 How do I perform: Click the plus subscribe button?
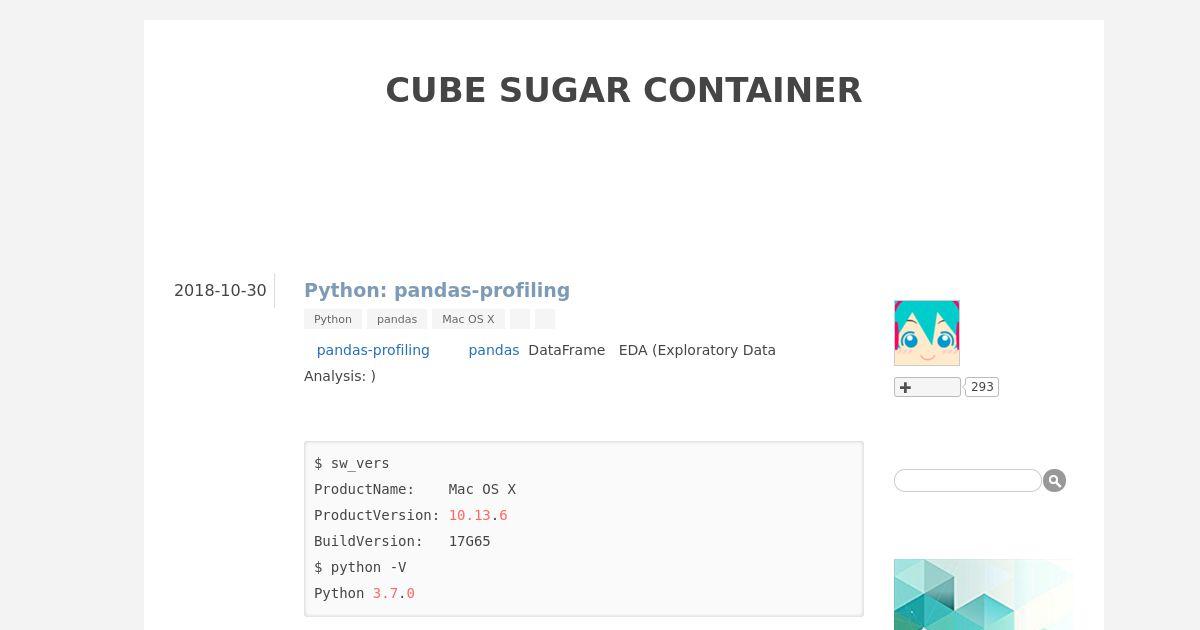tap(927, 387)
